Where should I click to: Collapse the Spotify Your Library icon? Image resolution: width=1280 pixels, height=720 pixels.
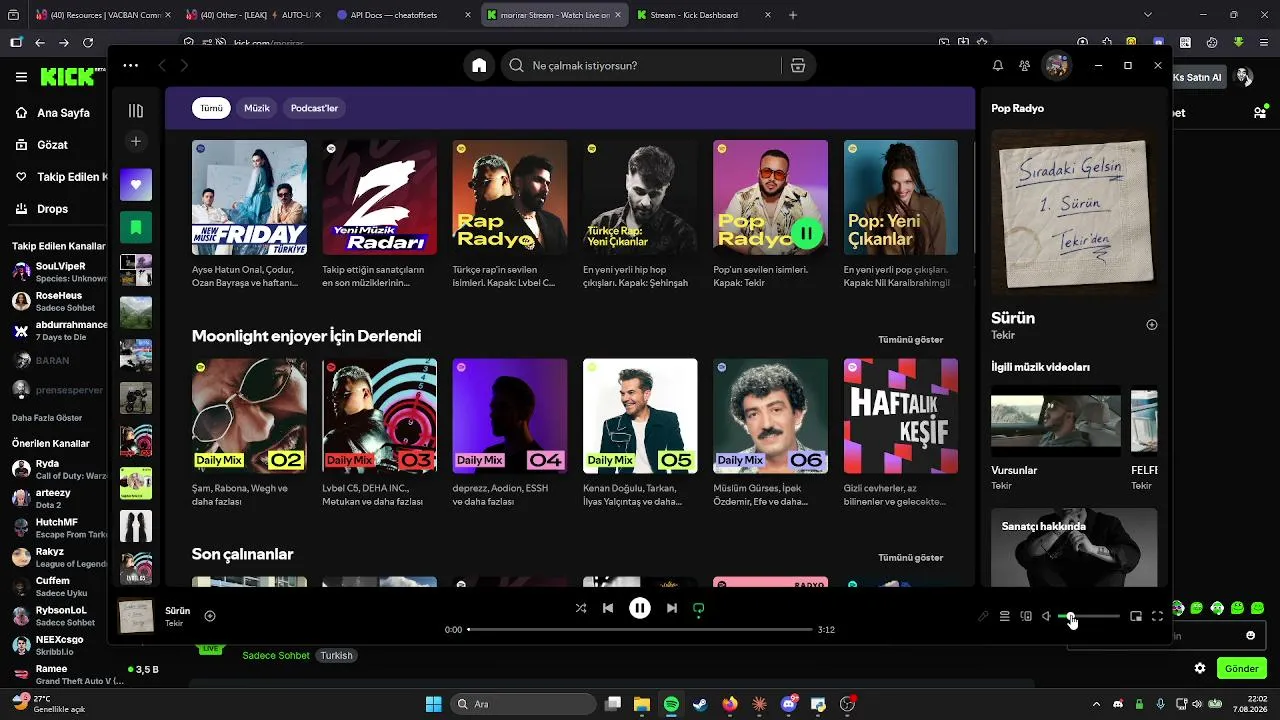[136, 111]
